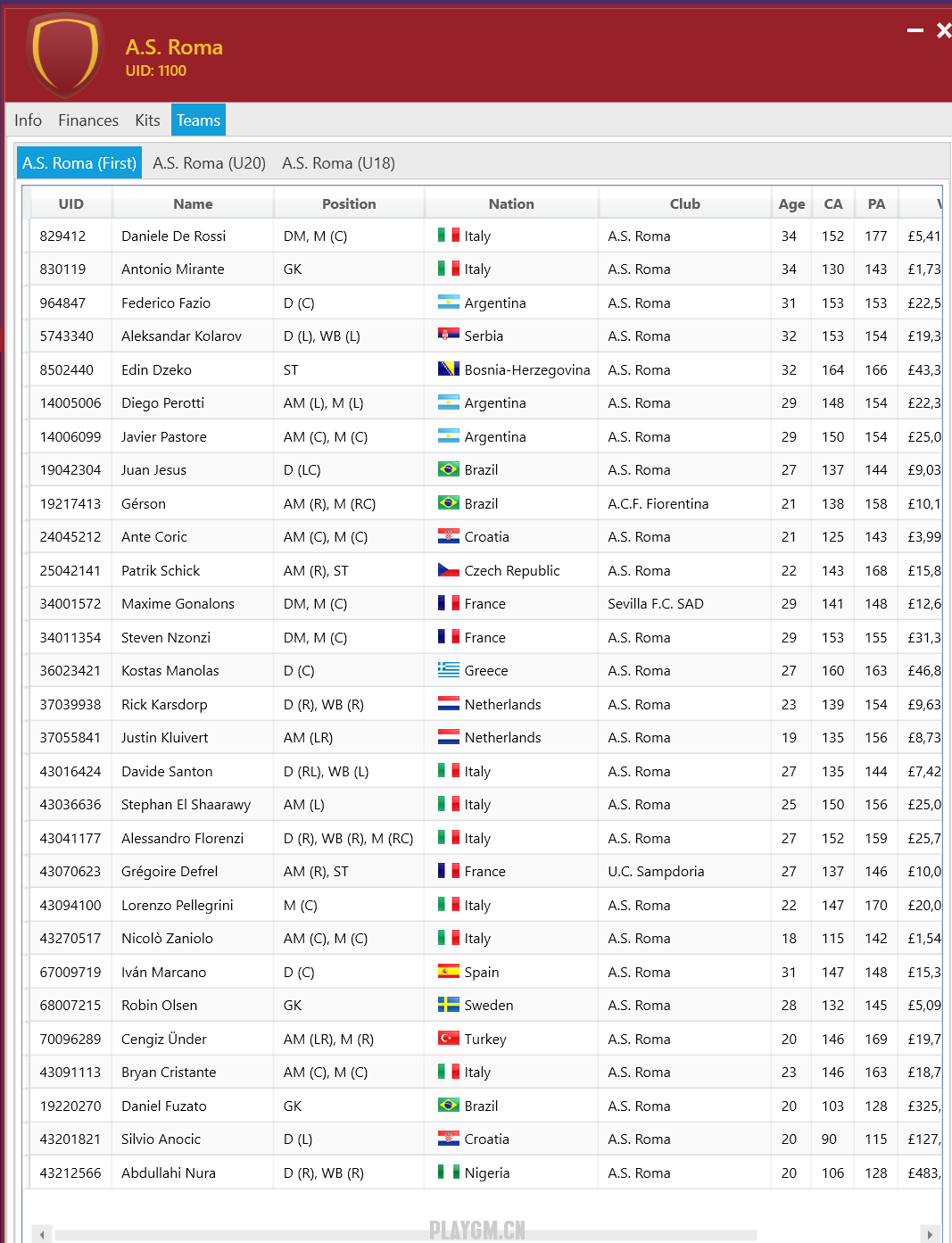Click Davide Santon name cell
The height and width of the screenshot is (1243, 952).
193,772
